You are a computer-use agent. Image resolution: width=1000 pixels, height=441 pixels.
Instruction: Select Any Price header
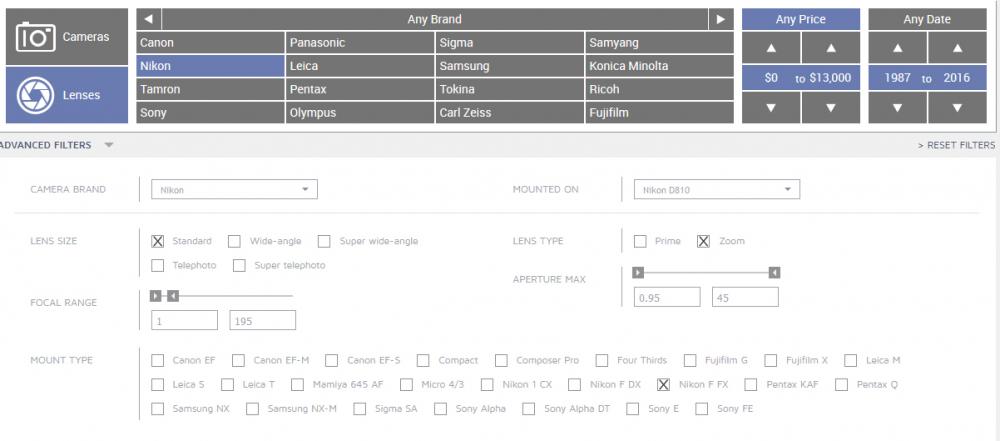(801, 19)
